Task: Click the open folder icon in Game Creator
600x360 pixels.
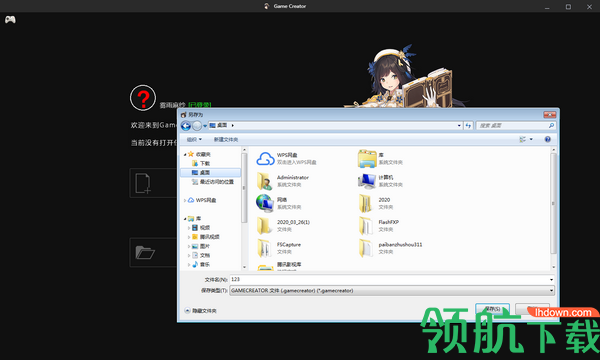Action: 145,252
